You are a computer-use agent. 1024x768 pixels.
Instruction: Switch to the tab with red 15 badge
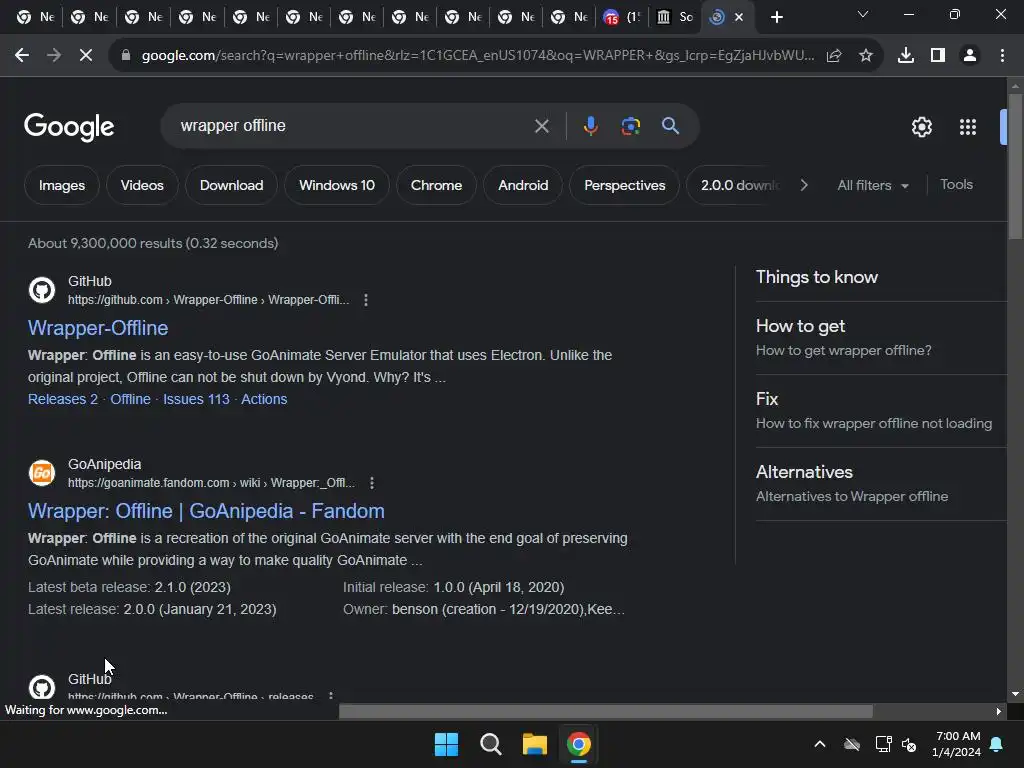coord(622,17)
